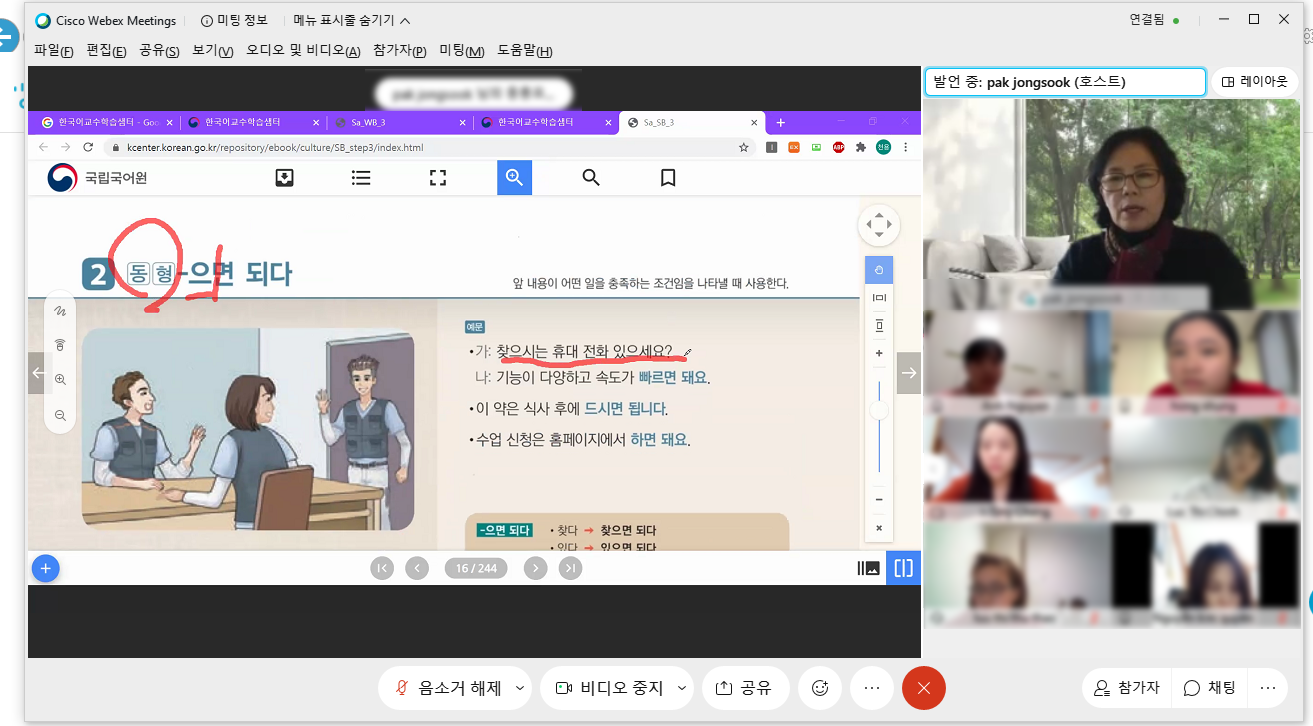Image resolution: width=1313 pixels, height=726 pixels.
Task: Click the fit-to-height icon in zoom panel
Action: [879, 325]
